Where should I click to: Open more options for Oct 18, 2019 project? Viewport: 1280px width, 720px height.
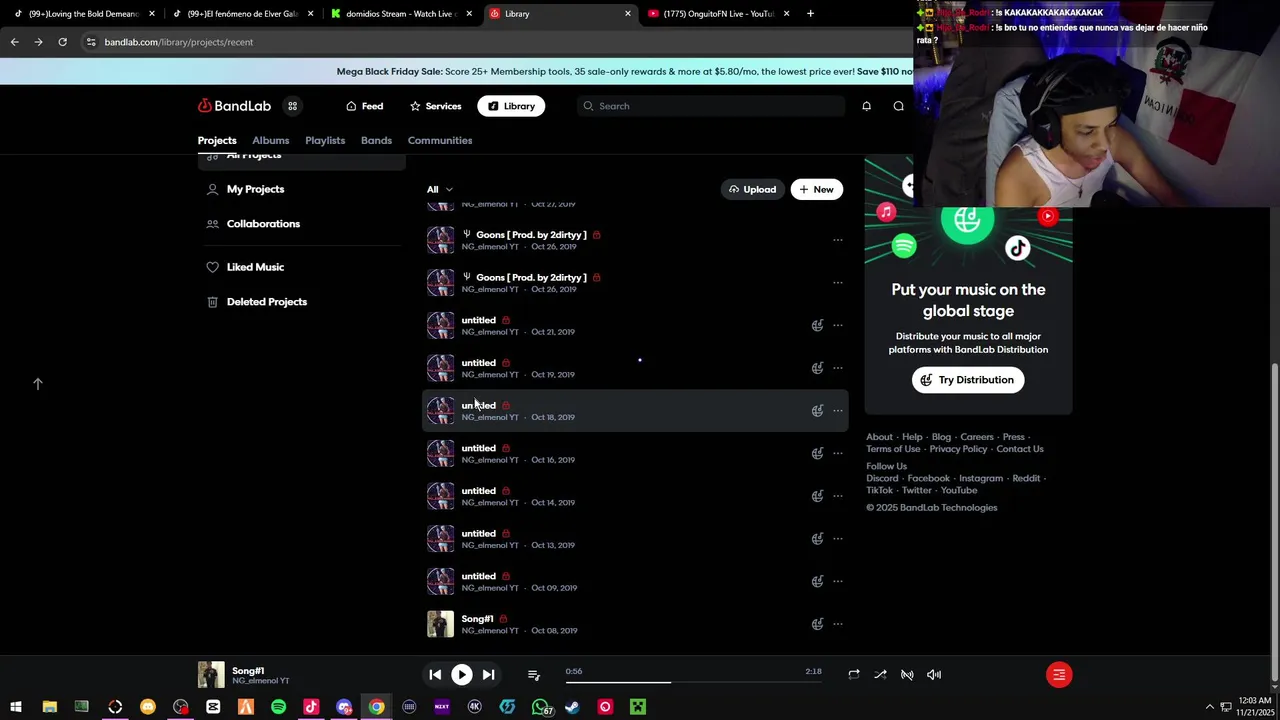(x=838, y=411)
